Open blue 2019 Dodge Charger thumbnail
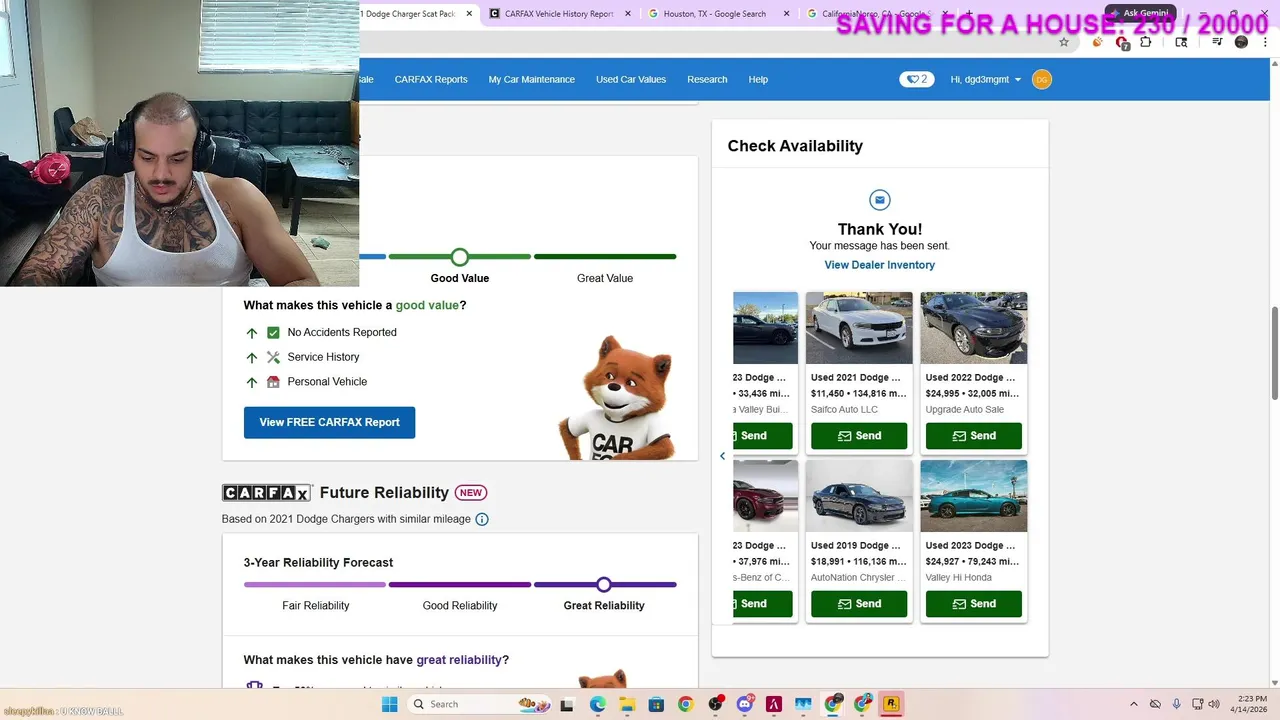Screen dimensions: 1280x720 [859, 496]
